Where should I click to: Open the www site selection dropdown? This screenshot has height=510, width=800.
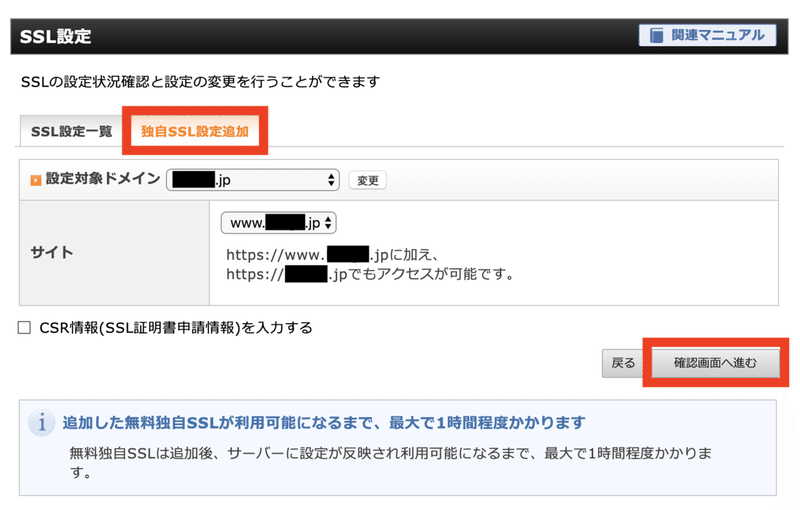(x=279, y=223)
